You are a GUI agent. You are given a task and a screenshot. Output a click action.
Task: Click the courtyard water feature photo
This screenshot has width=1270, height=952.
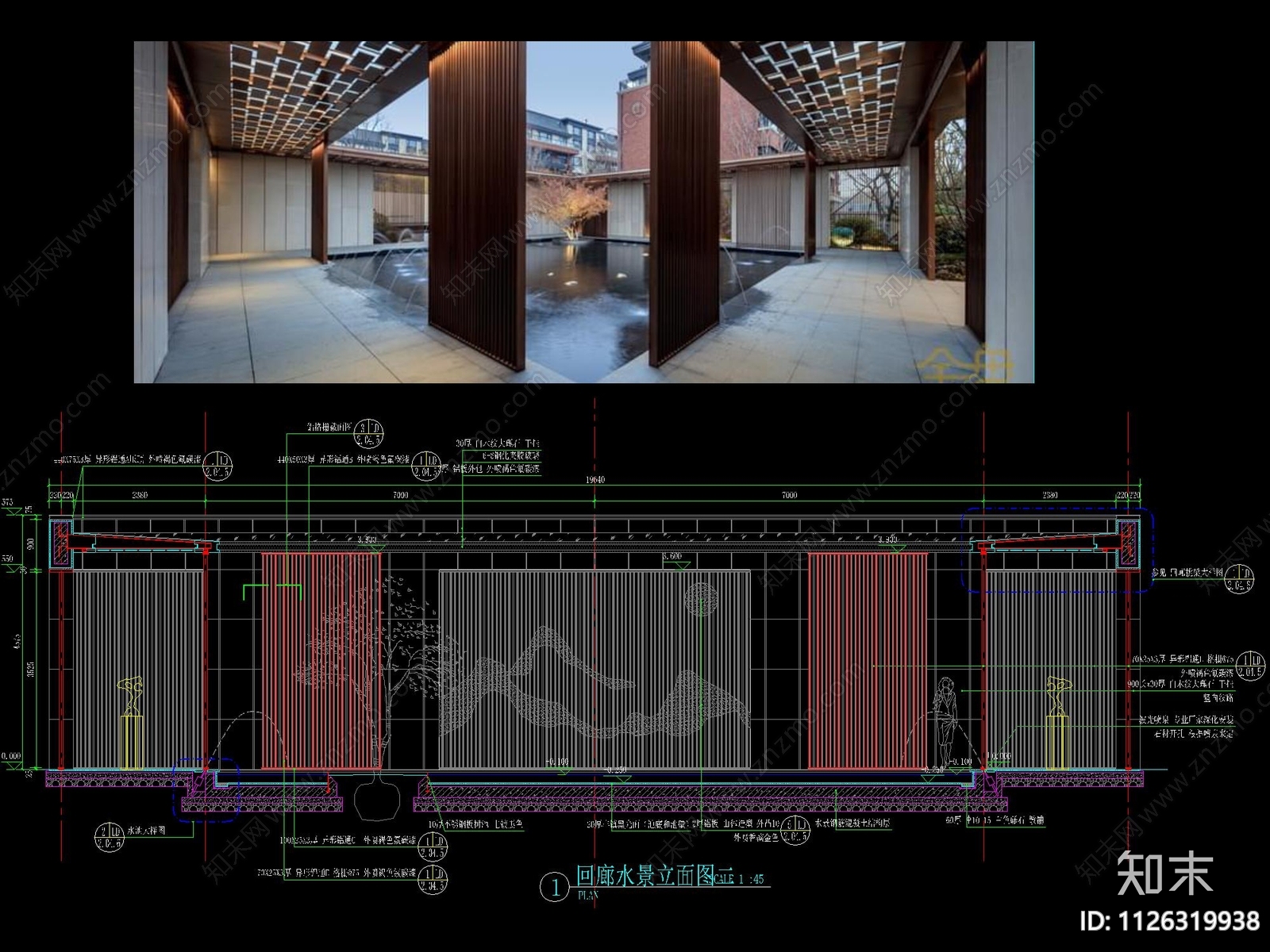584,213
